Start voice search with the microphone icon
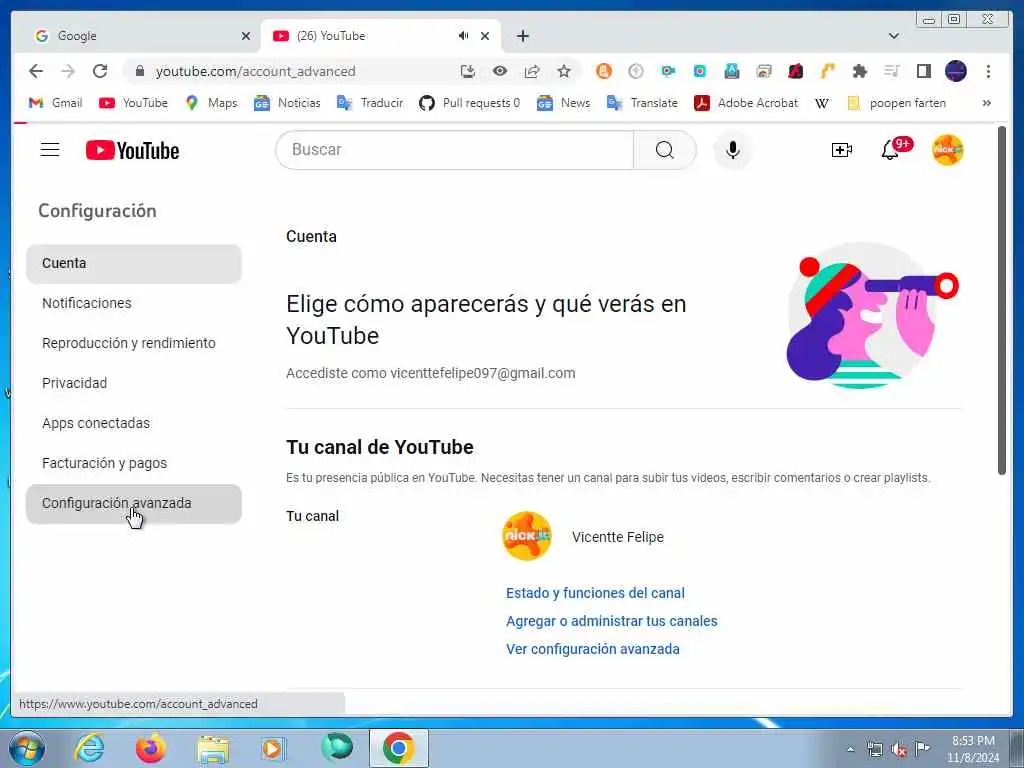1024x768 pixels. pos(733,150)
